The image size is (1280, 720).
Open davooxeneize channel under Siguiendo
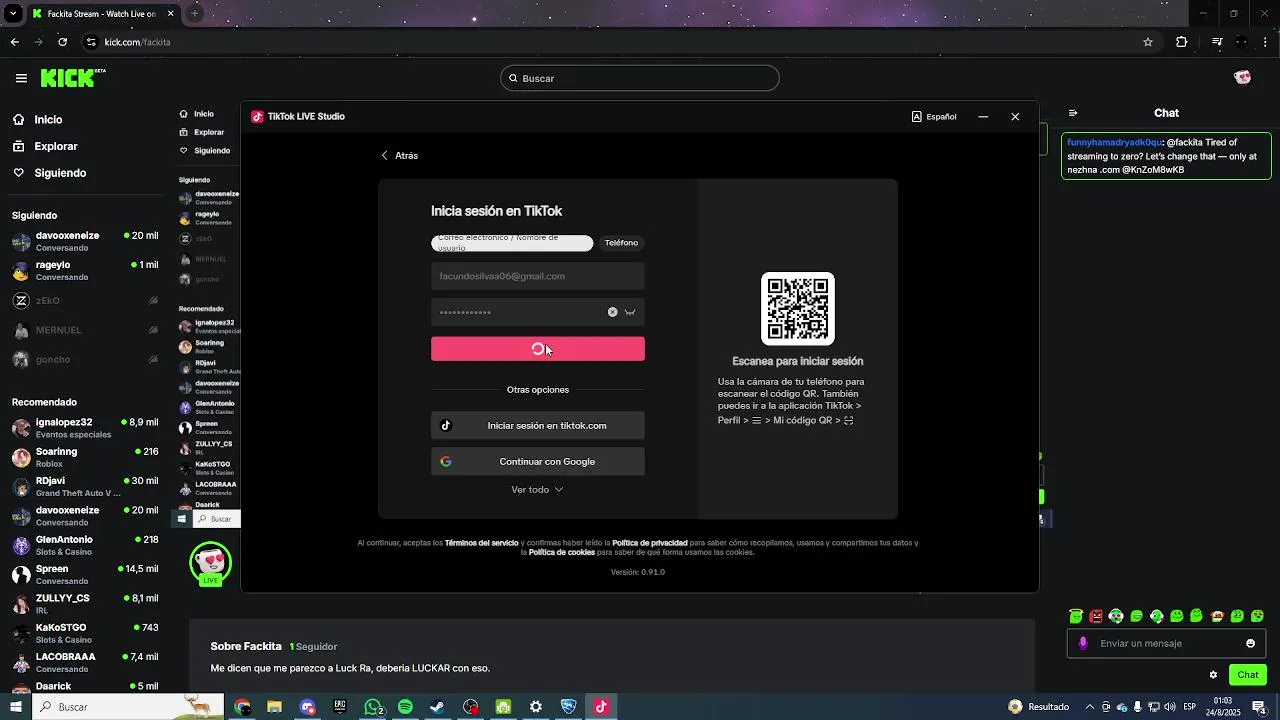point(85,241)
